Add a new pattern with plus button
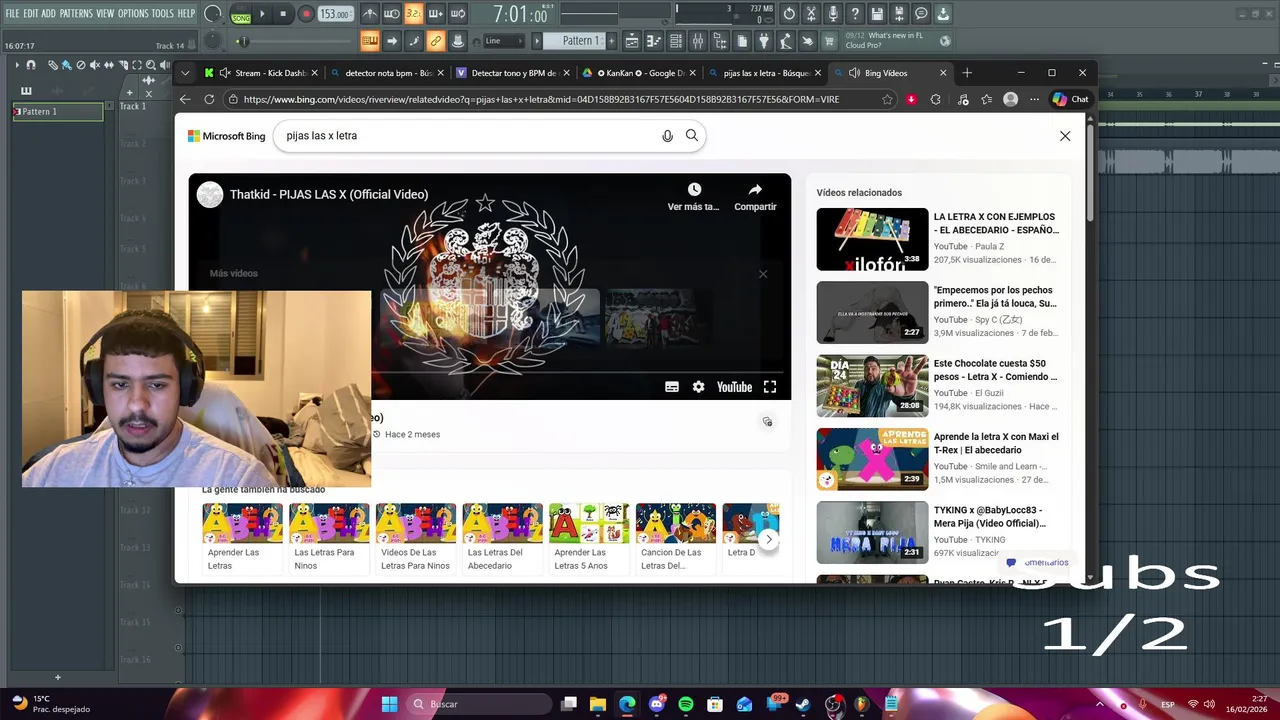1280x720 pixels. pyautogui.click(x=612, y=41)
